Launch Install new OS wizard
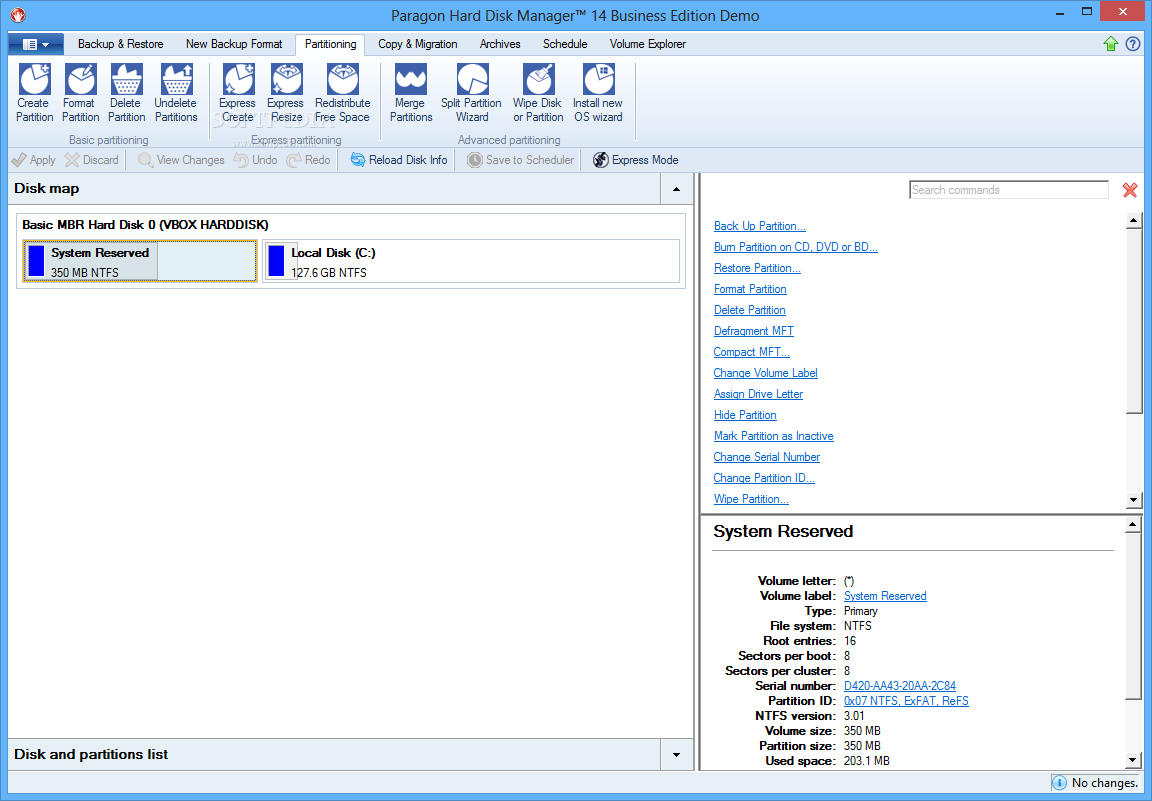This screenshot has width=1152, height=801. coord(598,93)
